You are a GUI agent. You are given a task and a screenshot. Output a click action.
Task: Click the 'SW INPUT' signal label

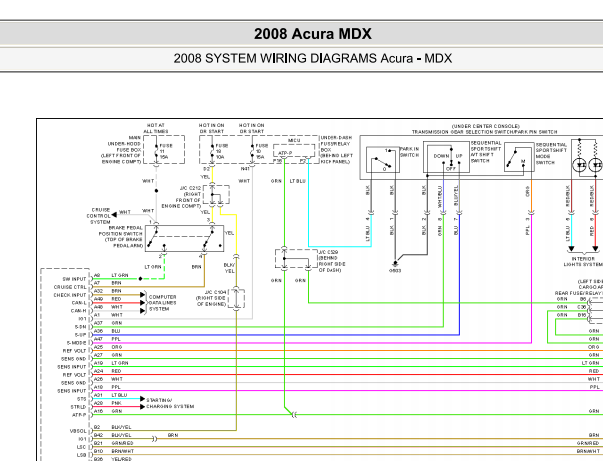click(x=74, y=279)
